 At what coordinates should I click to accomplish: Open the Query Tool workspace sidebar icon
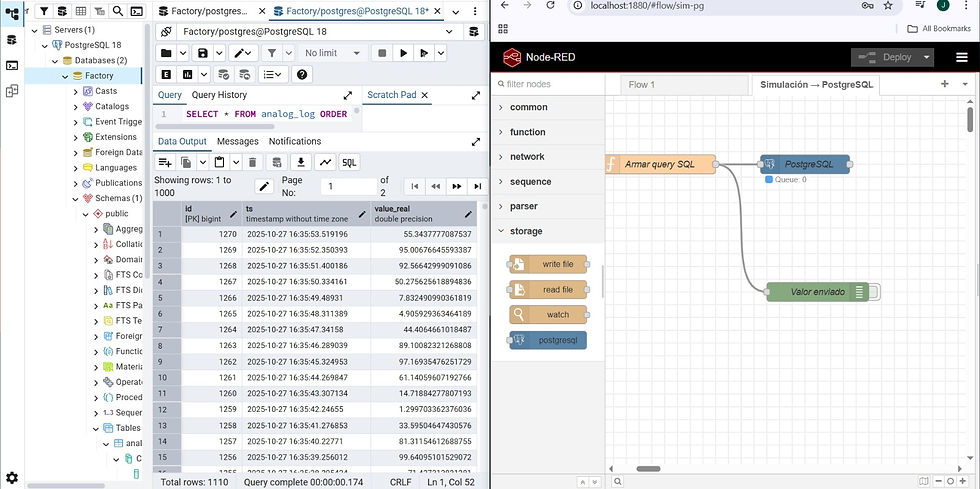(11, 39)
